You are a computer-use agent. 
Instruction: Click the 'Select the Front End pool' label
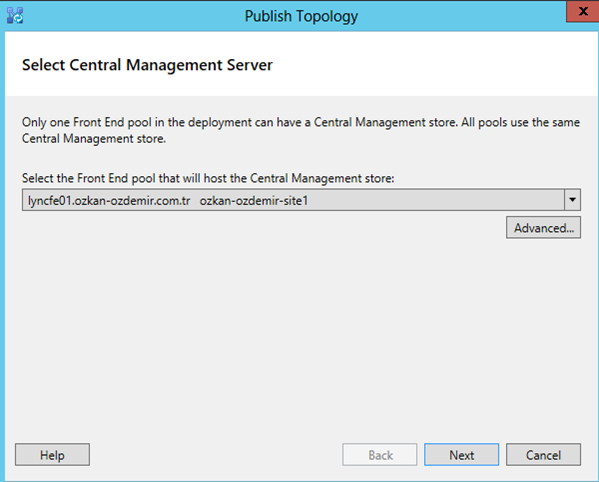tap(208, 178)
